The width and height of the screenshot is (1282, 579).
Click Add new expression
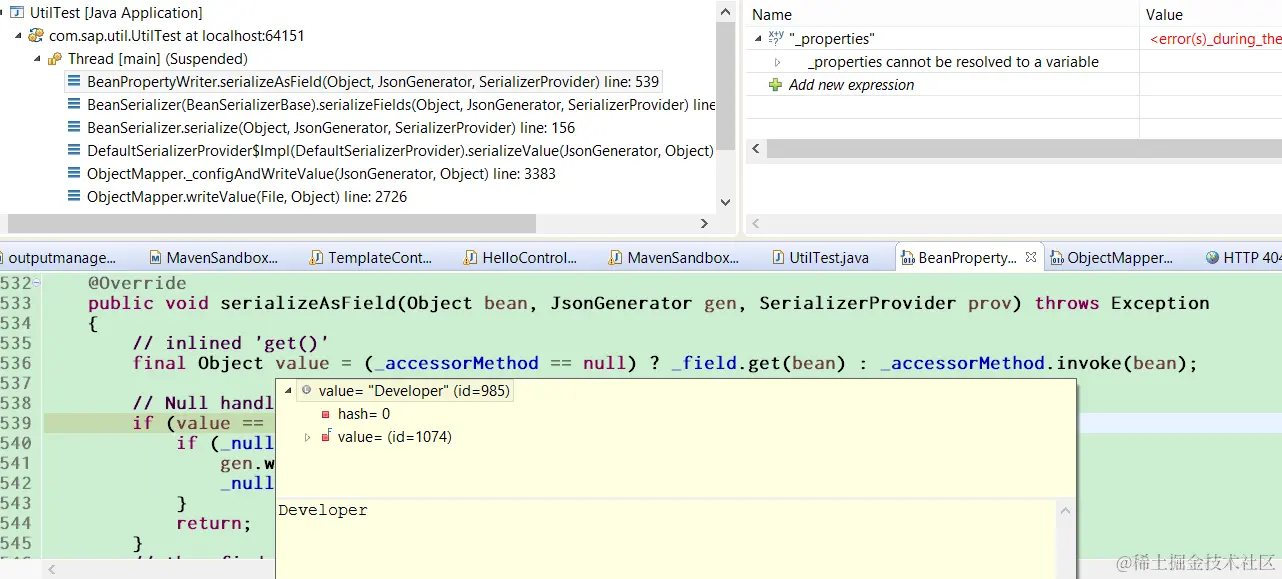tap(851, 85)
